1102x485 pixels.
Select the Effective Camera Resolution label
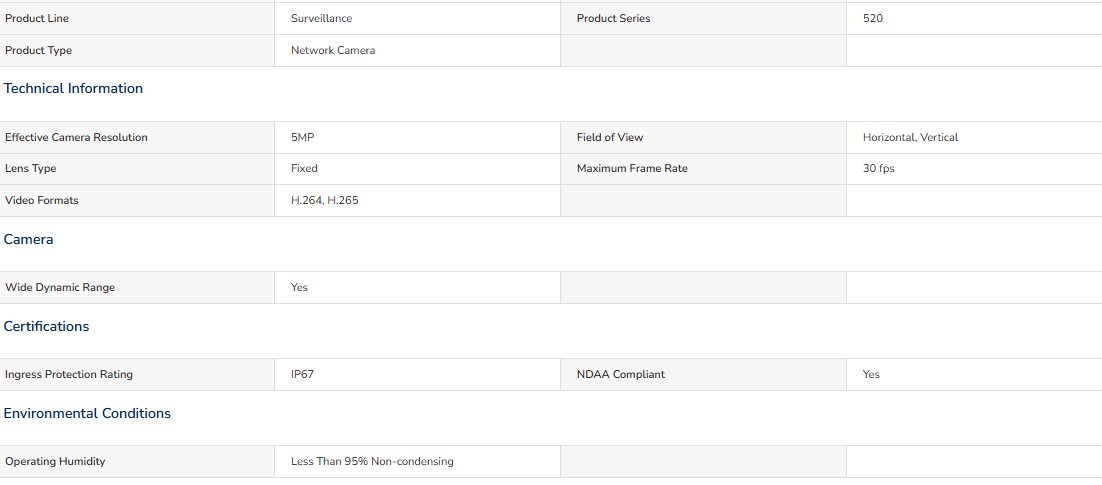pos(77,137)
